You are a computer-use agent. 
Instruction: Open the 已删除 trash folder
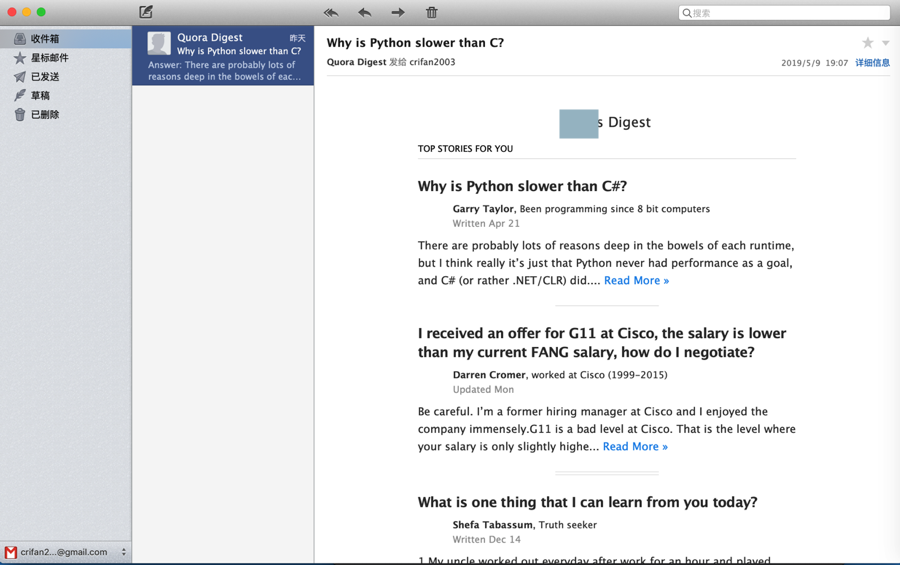[x=65, y=114]
